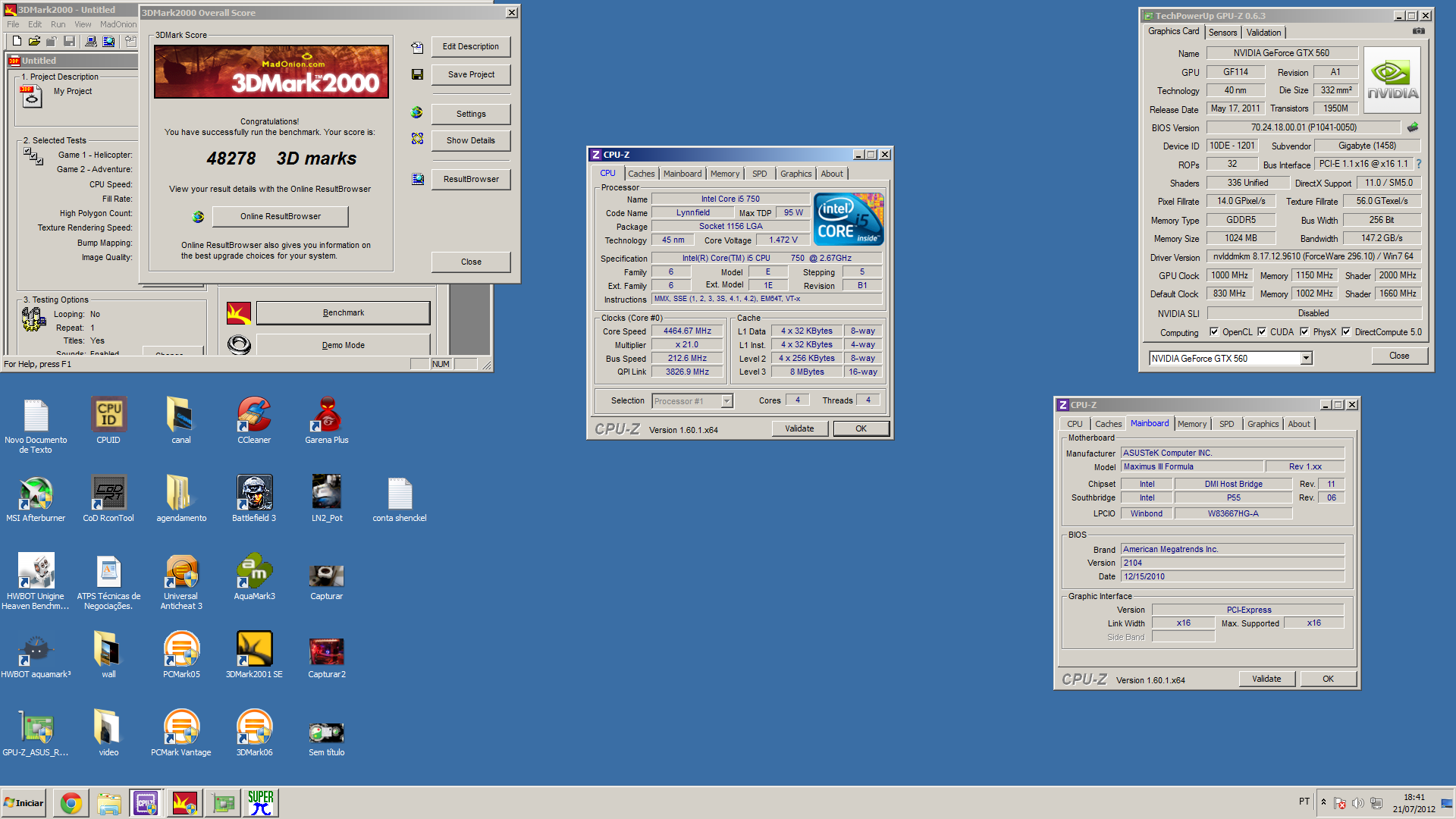Click the GPU-Z camera screenshot icon
The width and height of the screenshot is (1456, 819).
pos(1418,31)
